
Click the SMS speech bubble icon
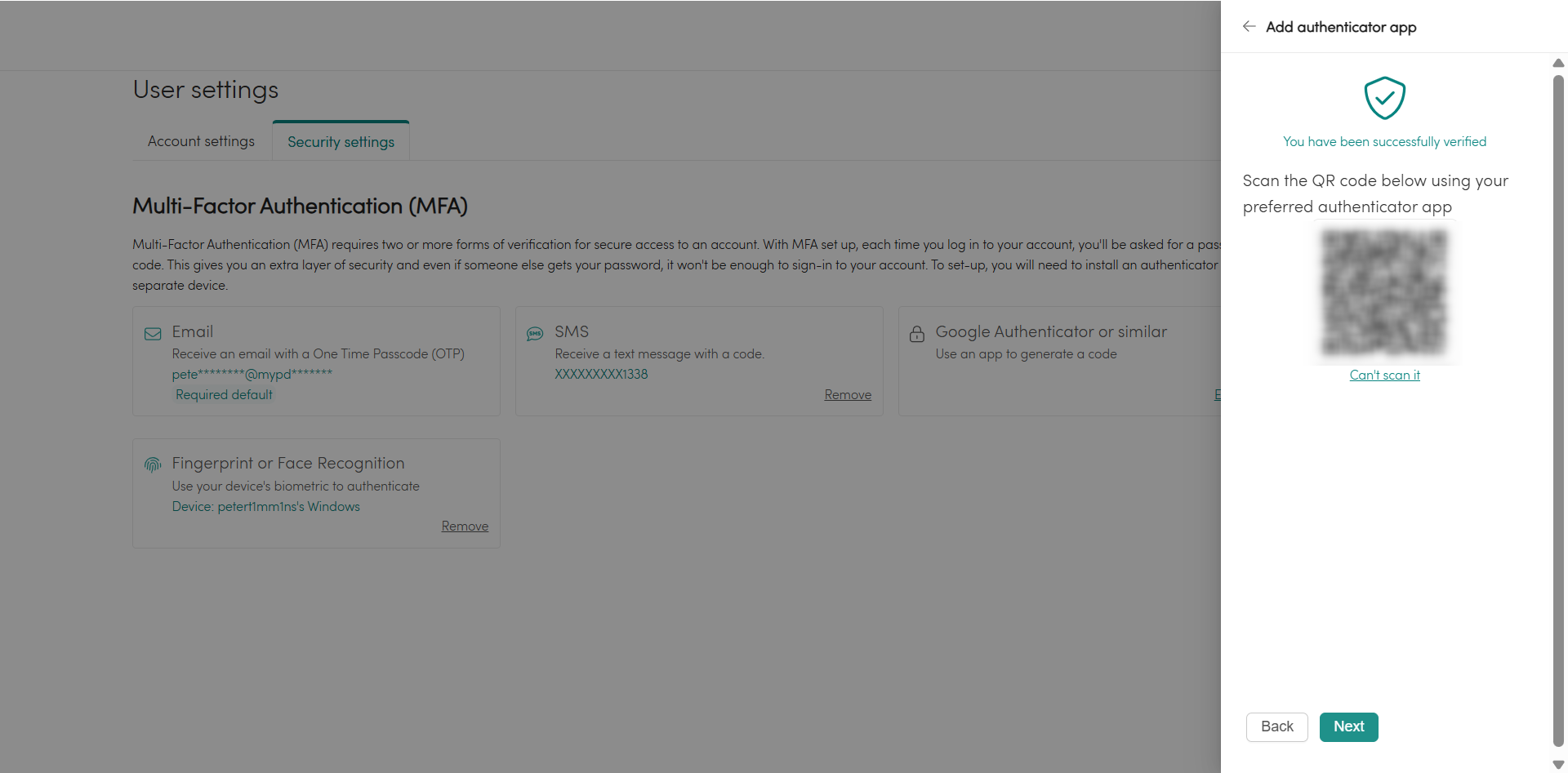pos(535,333)
